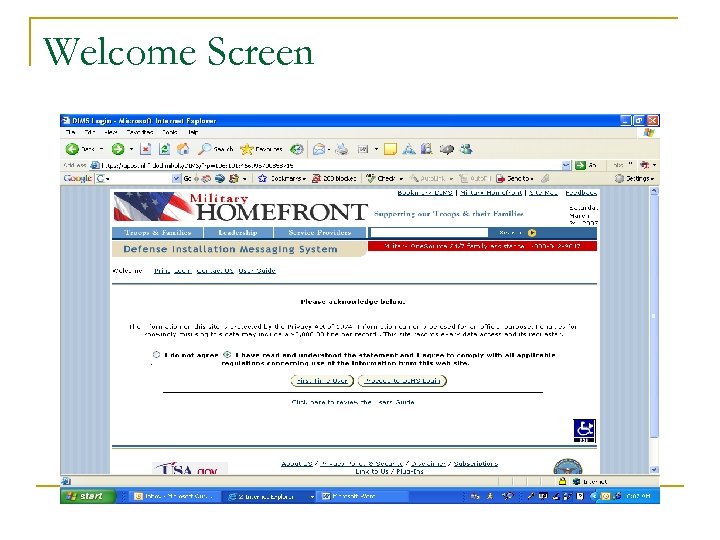
Task: Click the Print printer icon
Action: coord(342,149)
